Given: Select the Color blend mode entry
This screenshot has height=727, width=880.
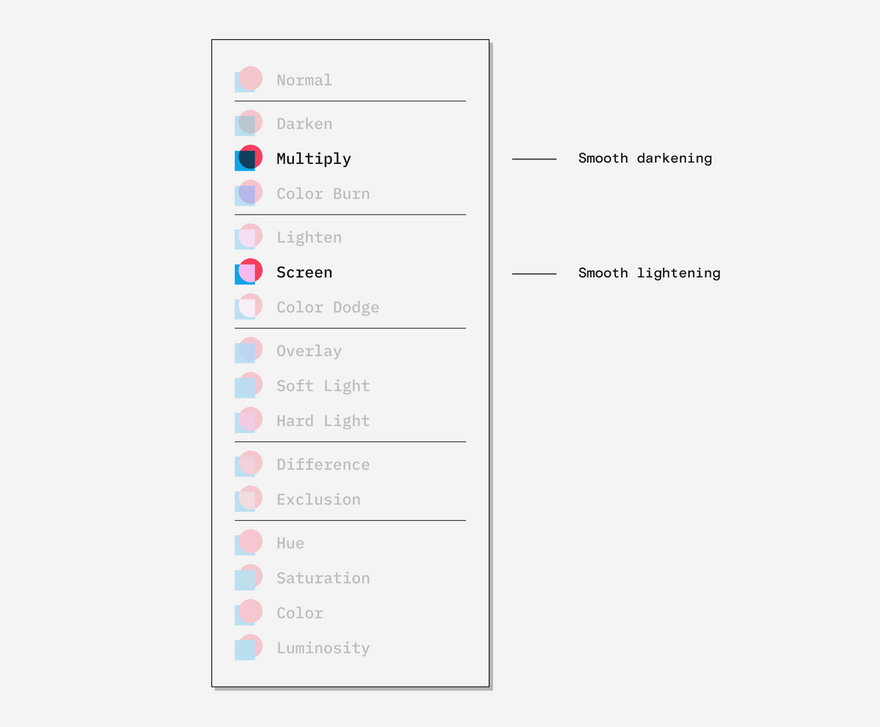Looking at the screenshot, I should [x=300, y=612].
